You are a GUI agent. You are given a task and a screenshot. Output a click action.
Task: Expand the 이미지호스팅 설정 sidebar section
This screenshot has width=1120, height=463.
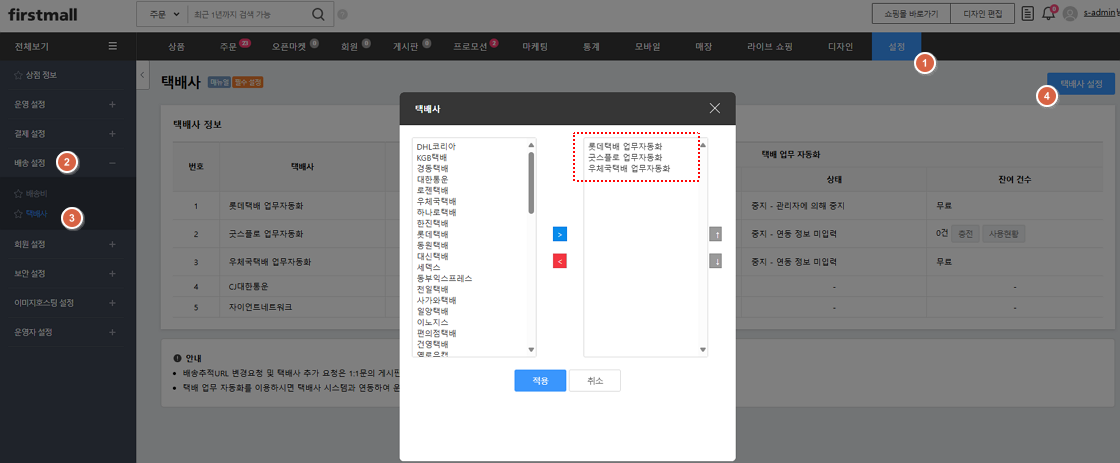pyautogui.click(x=112, y=303)
